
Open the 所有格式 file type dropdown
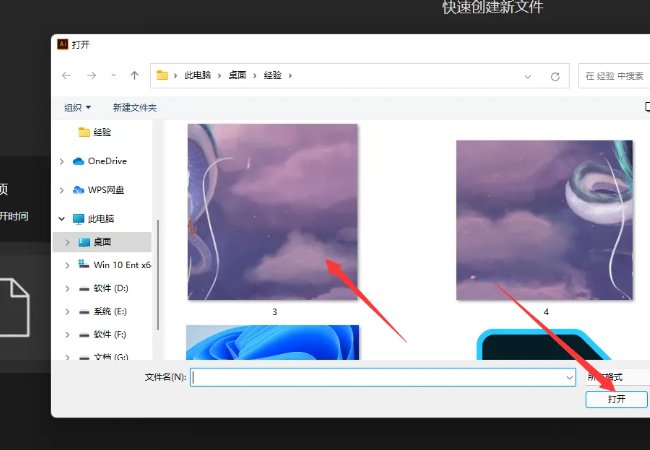[618, 377]
